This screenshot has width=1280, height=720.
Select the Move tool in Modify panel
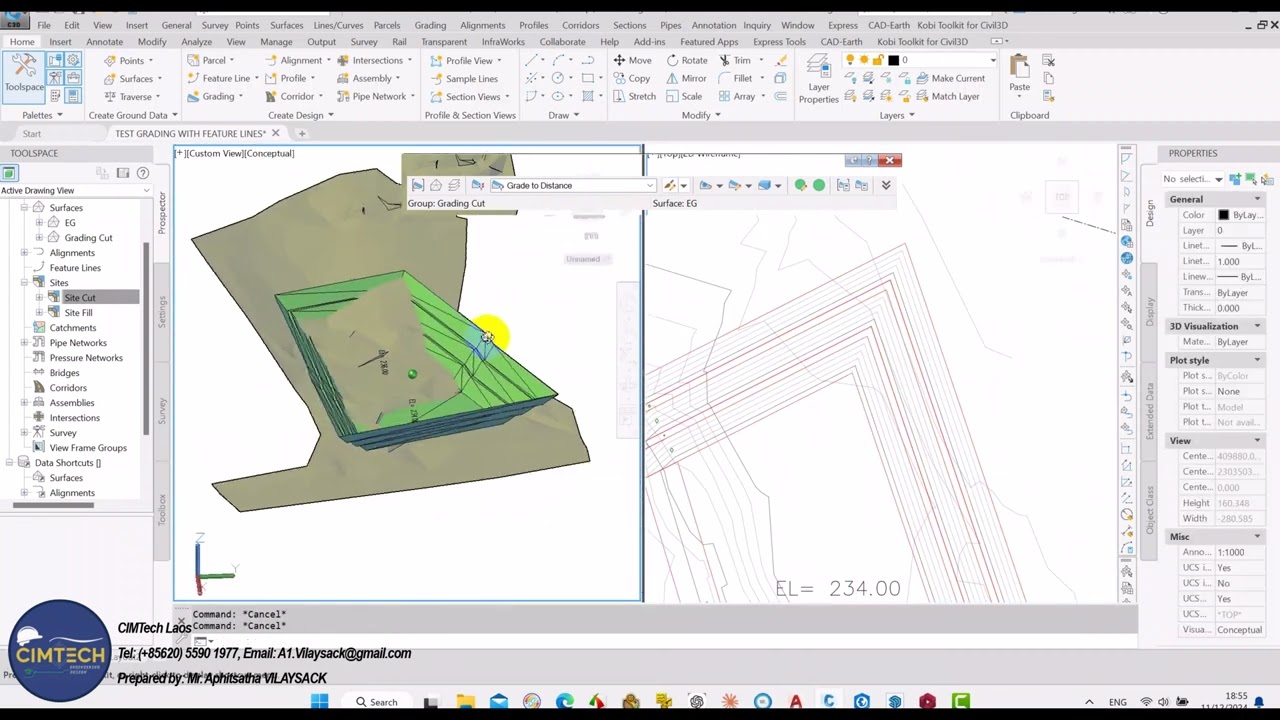coord(631,60)
